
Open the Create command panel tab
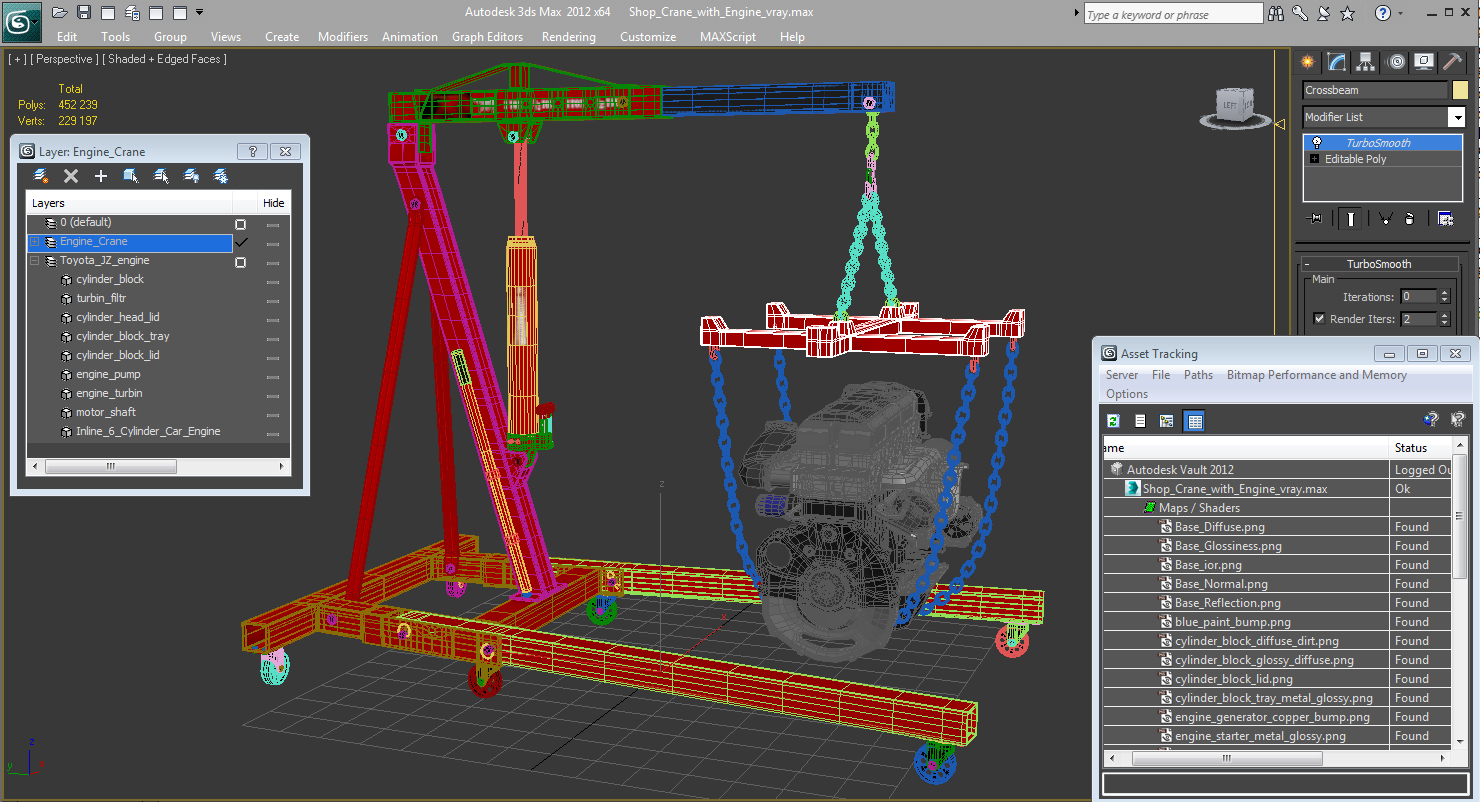tap(1308, 62)
